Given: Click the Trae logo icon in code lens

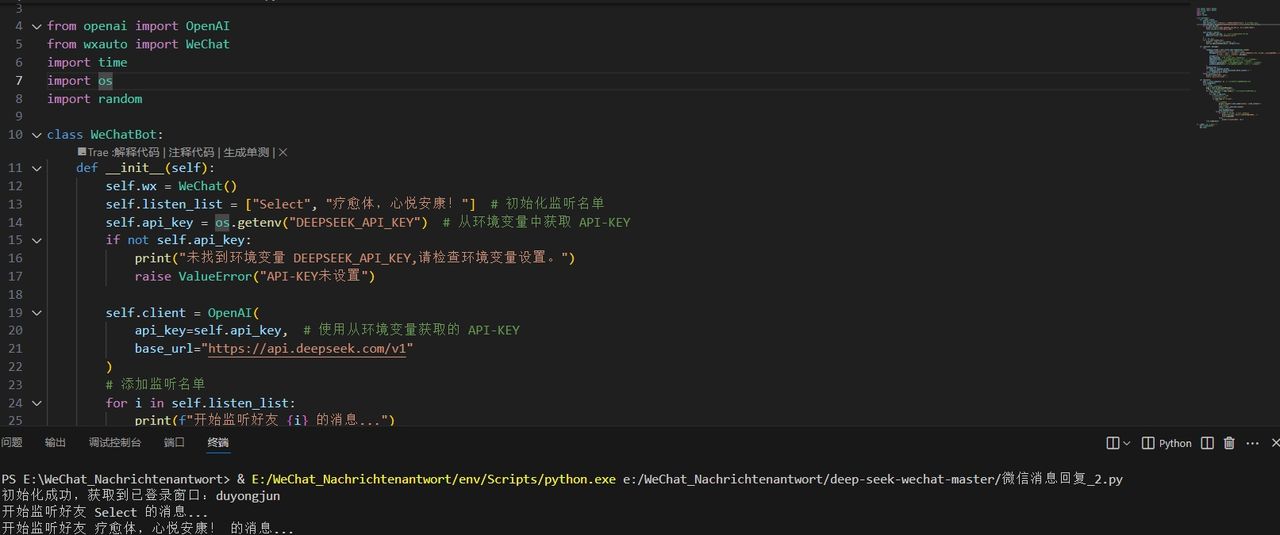Looking at the screenshot, I should [82, 152].
